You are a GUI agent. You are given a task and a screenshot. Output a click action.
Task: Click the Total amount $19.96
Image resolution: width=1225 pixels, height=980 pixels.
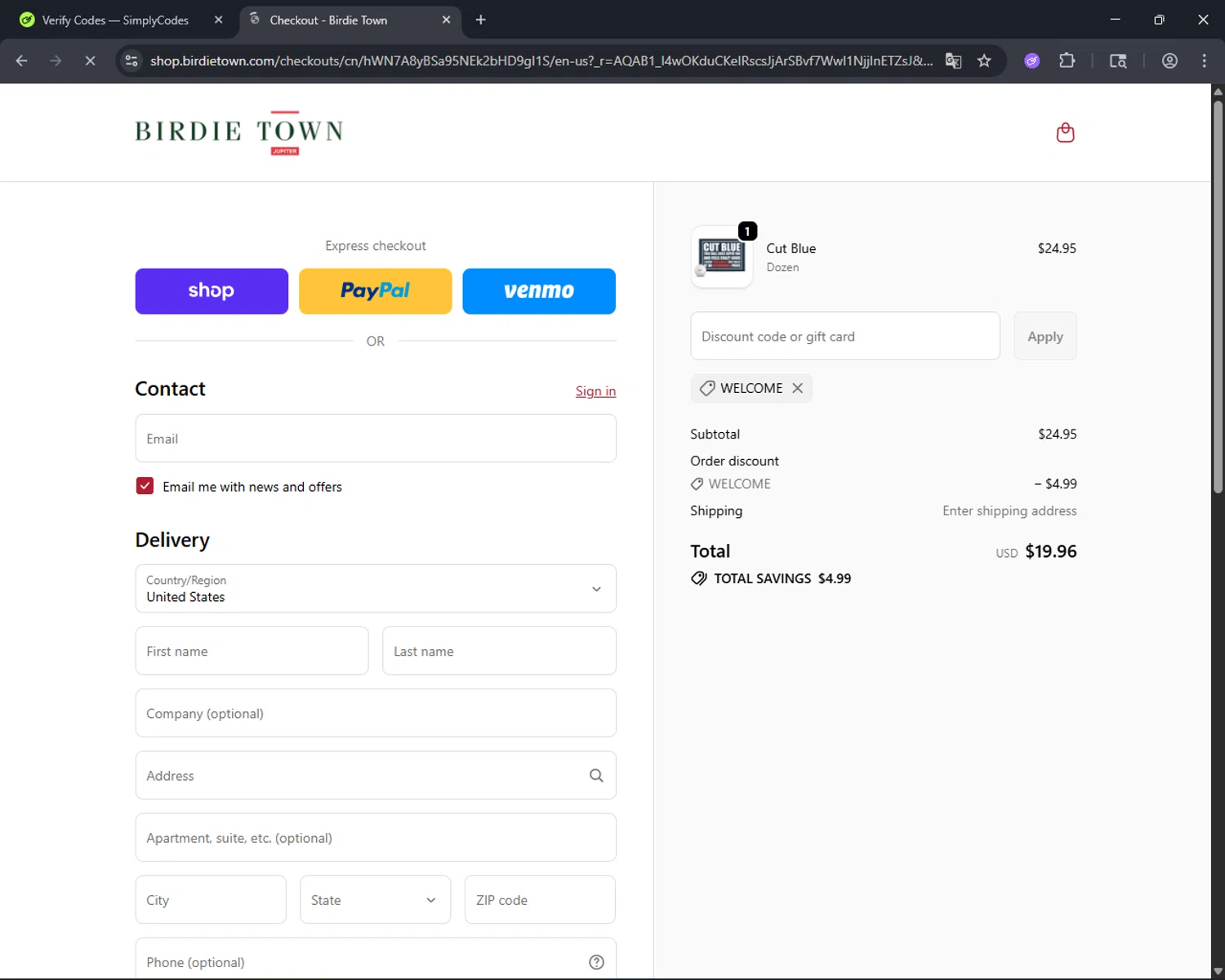pyautogui.click(x=1050, y=551)
